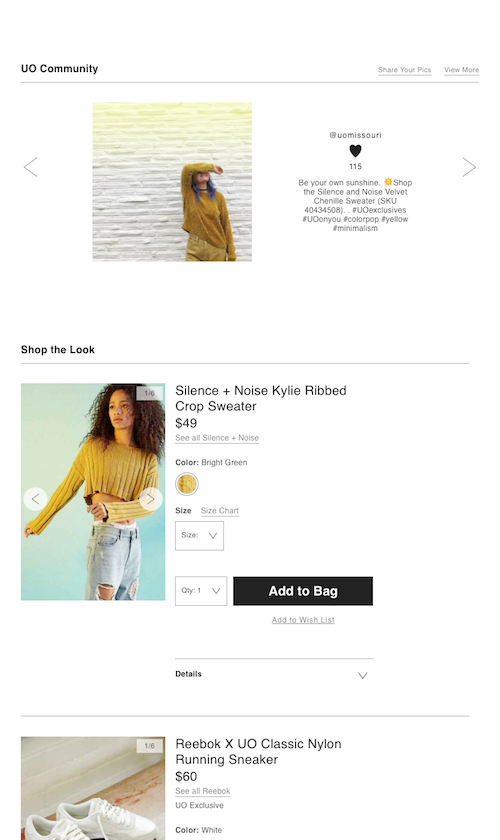Go to previous community photo arrow
Screen dimensions: 500x840
pos(31,167)
